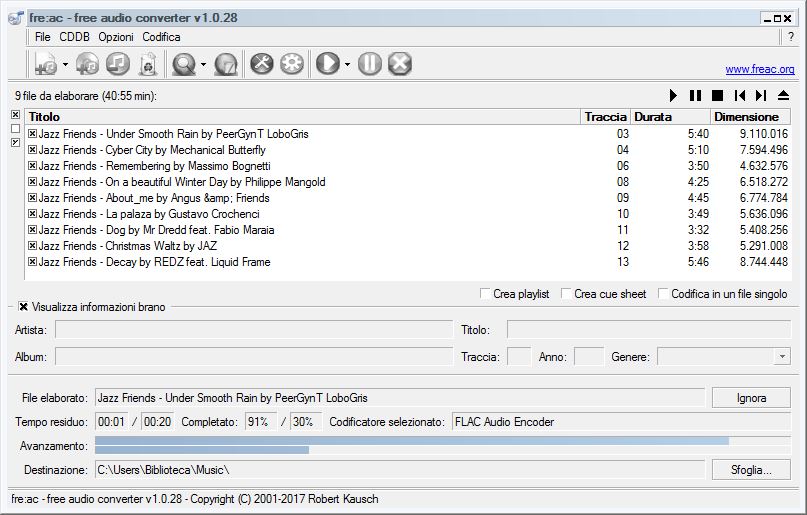Click the Titolo column header
Image resolution: width=807 pixels, height=515 pixels.
303,117
